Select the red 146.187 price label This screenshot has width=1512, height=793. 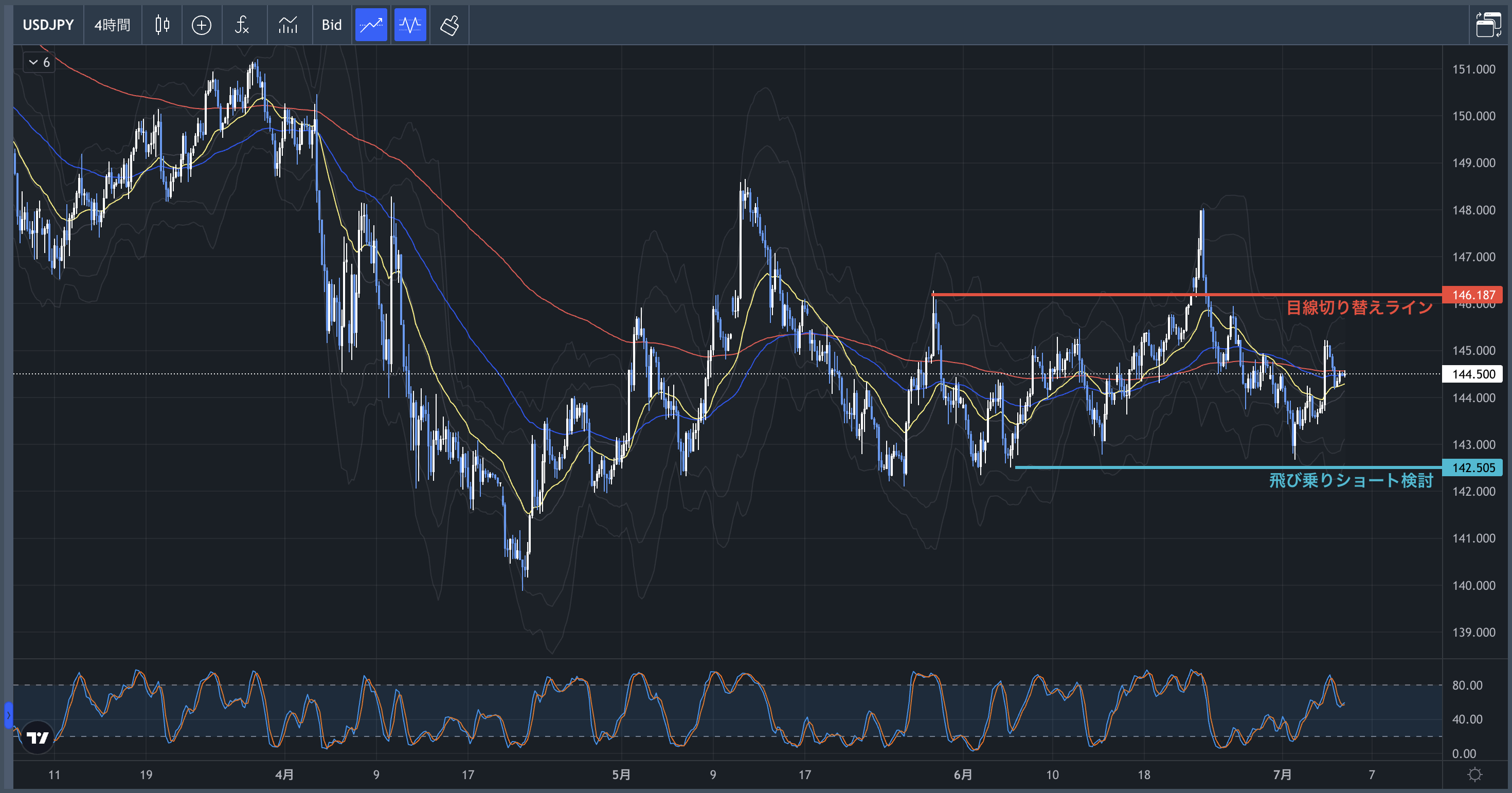coord(1473,295)
